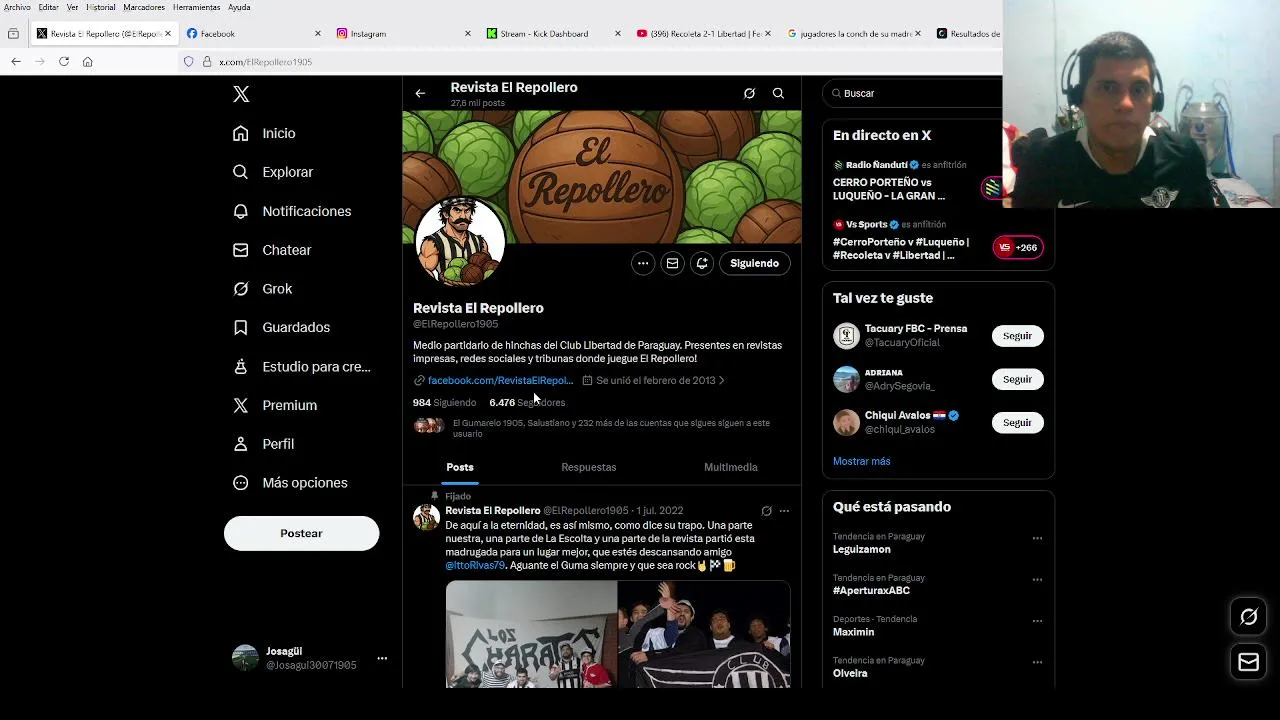
Task: Open the floating Grok button
Action: tap(1248, 617)
